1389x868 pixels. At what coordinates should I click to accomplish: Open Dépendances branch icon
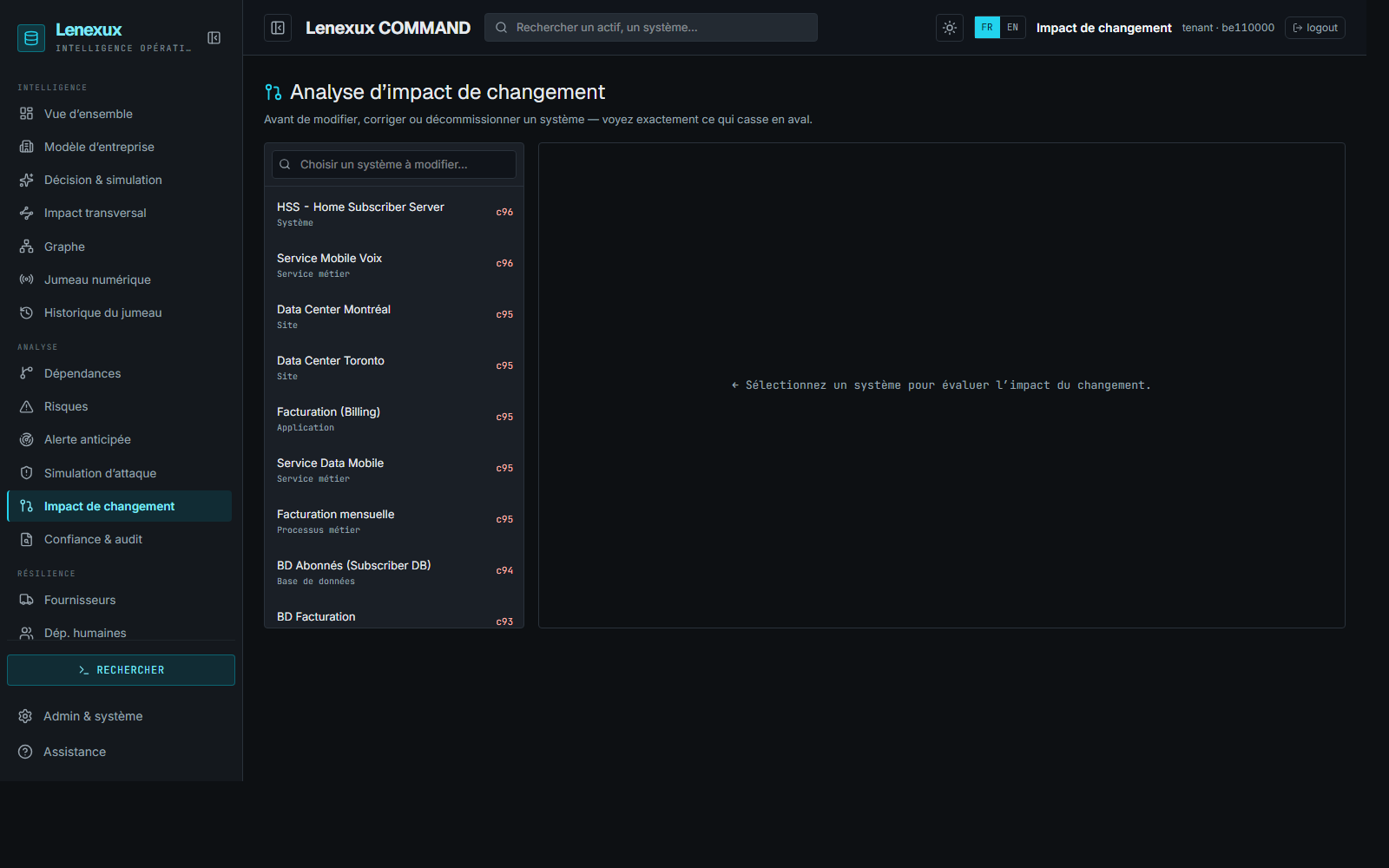[27, 373]
